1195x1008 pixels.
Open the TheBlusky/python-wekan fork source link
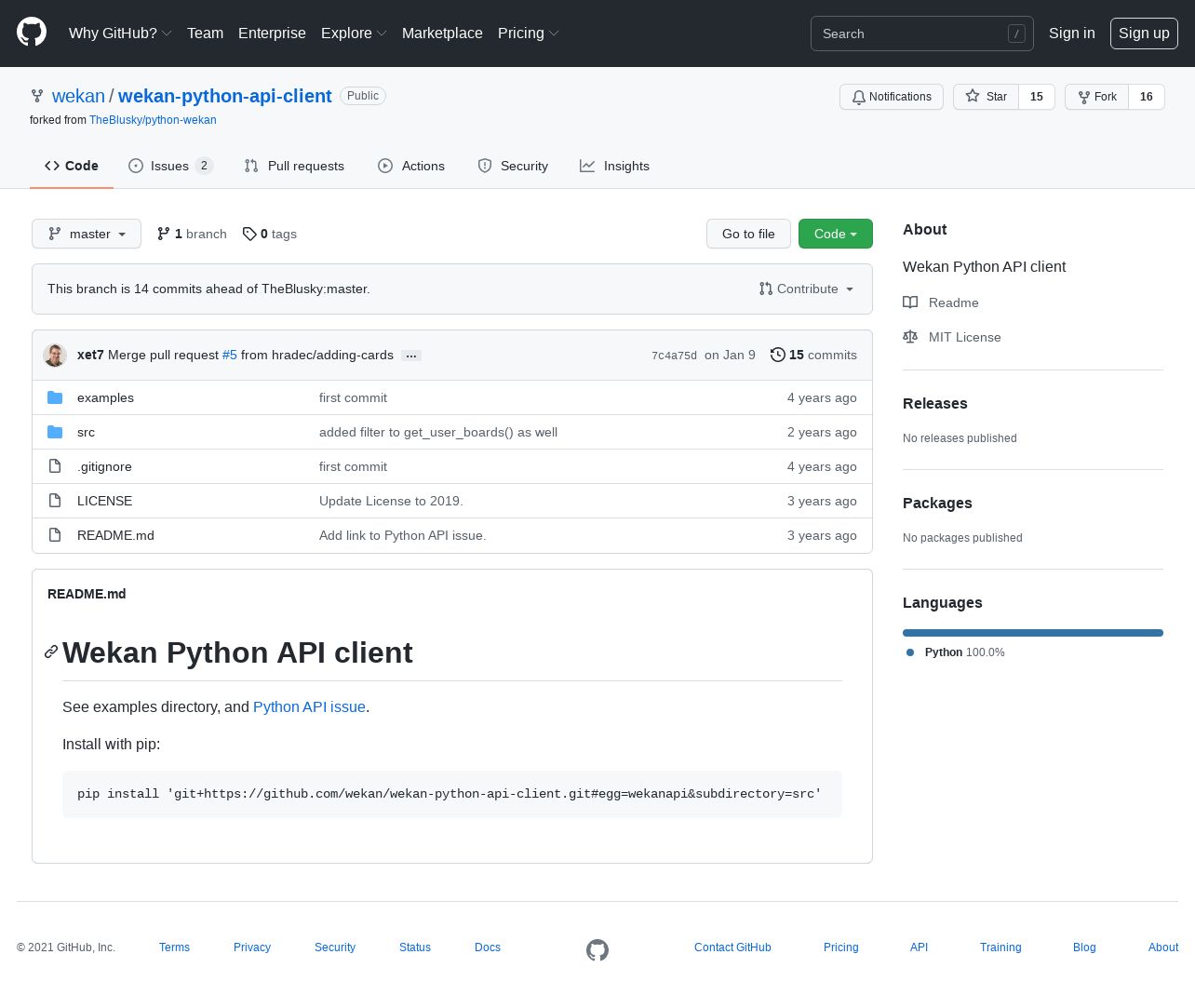click(x=153, y=120)
